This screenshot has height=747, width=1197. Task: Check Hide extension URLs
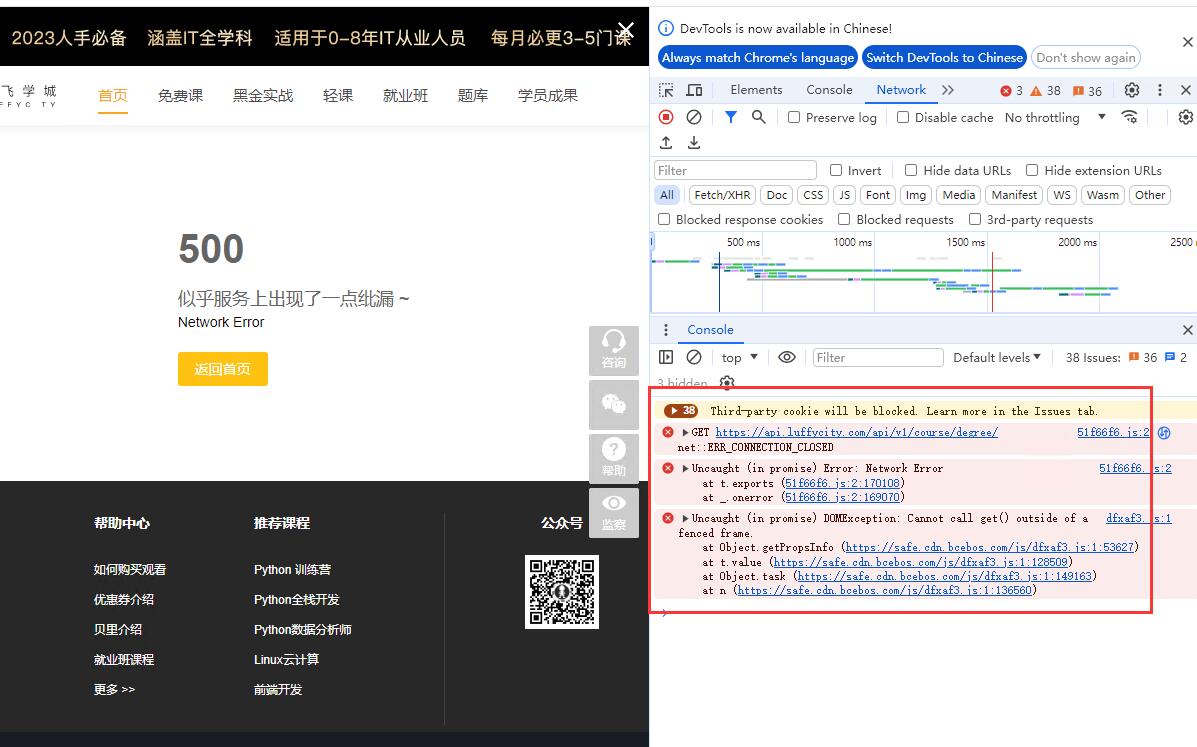[1032, 170]
